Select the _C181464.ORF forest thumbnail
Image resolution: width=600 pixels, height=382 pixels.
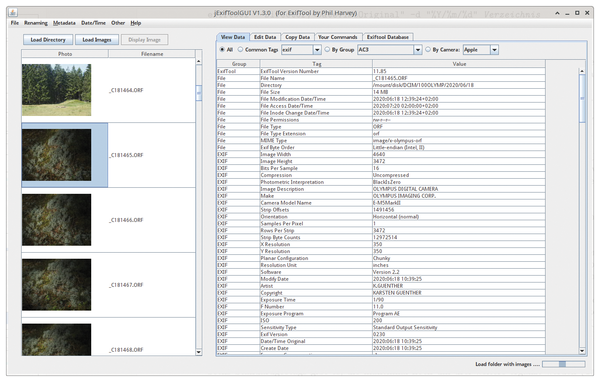tap(57, 90)
